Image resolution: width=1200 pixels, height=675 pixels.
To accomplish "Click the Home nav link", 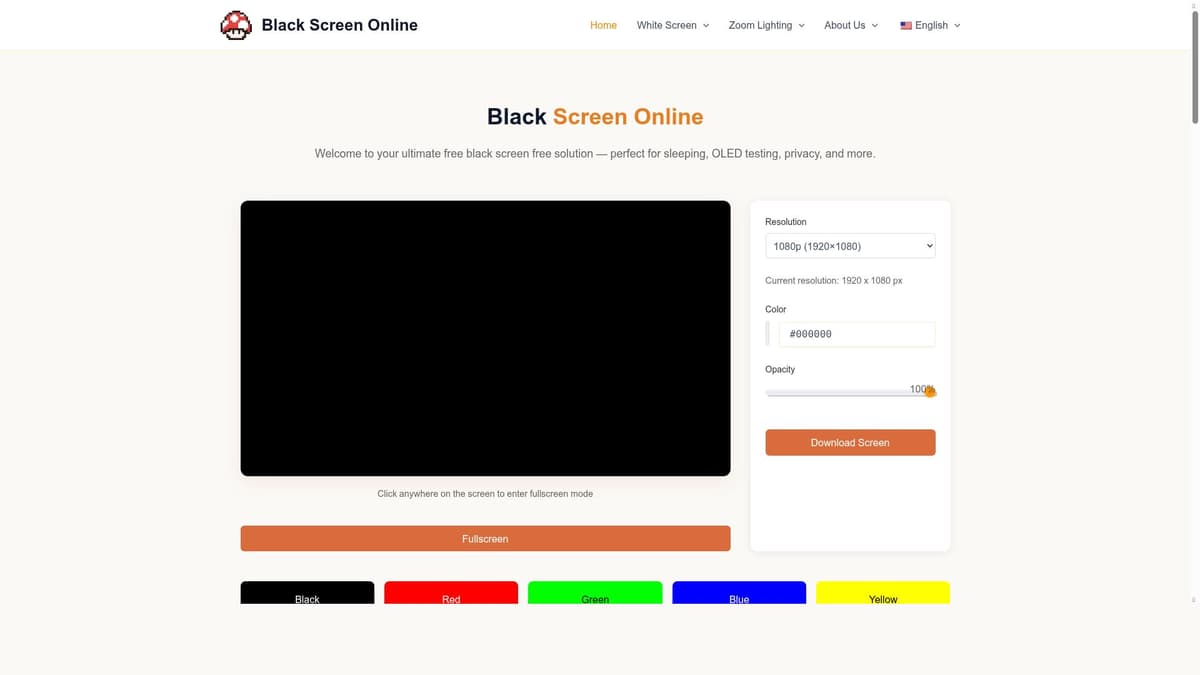I will (x=603, y=25).
